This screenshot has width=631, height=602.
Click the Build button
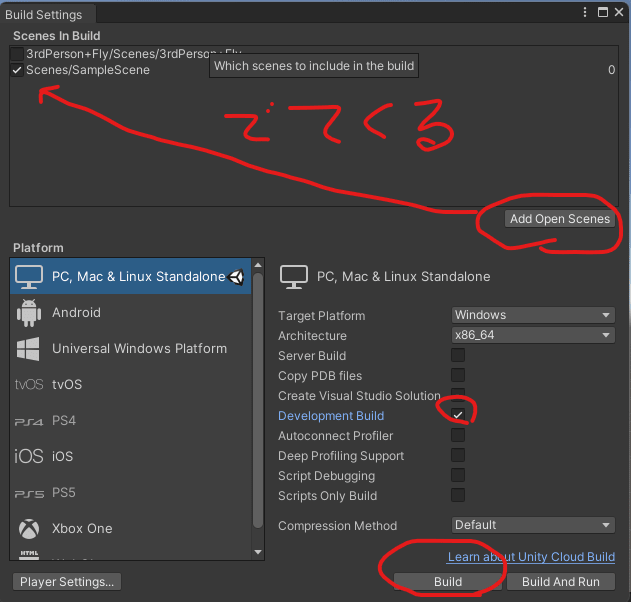click(448, 582)
